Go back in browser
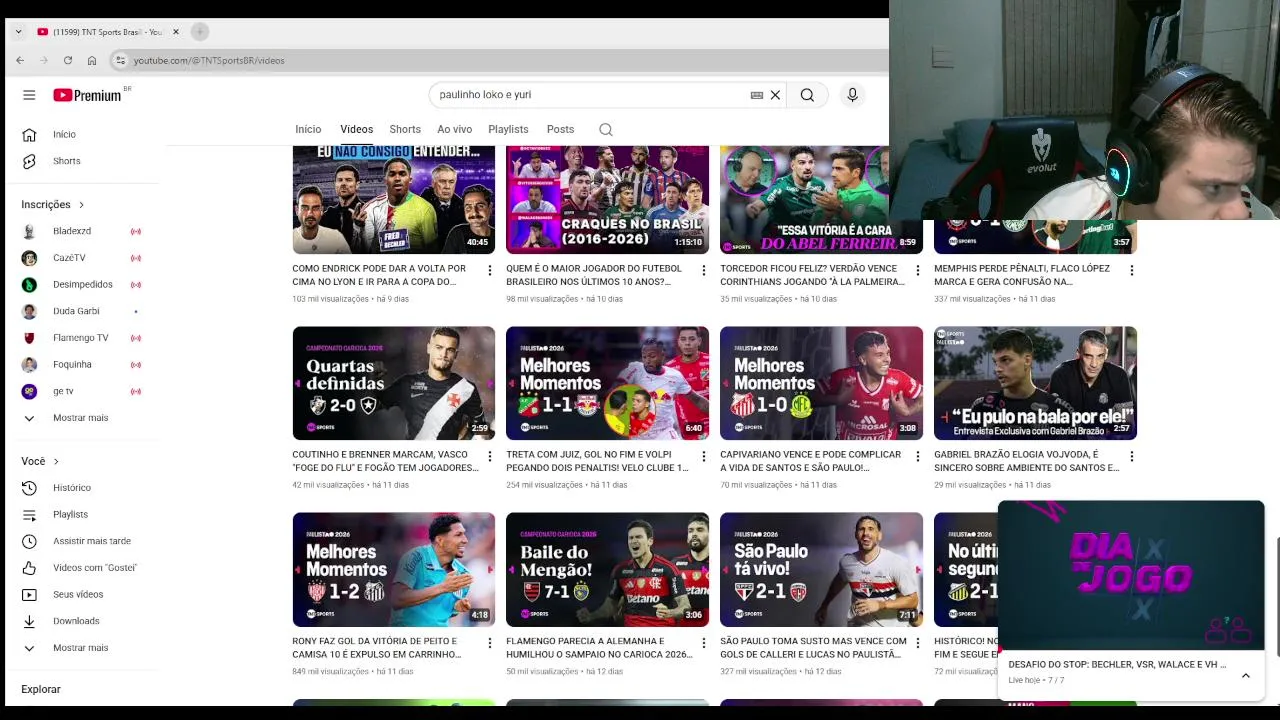 (20, 61)
